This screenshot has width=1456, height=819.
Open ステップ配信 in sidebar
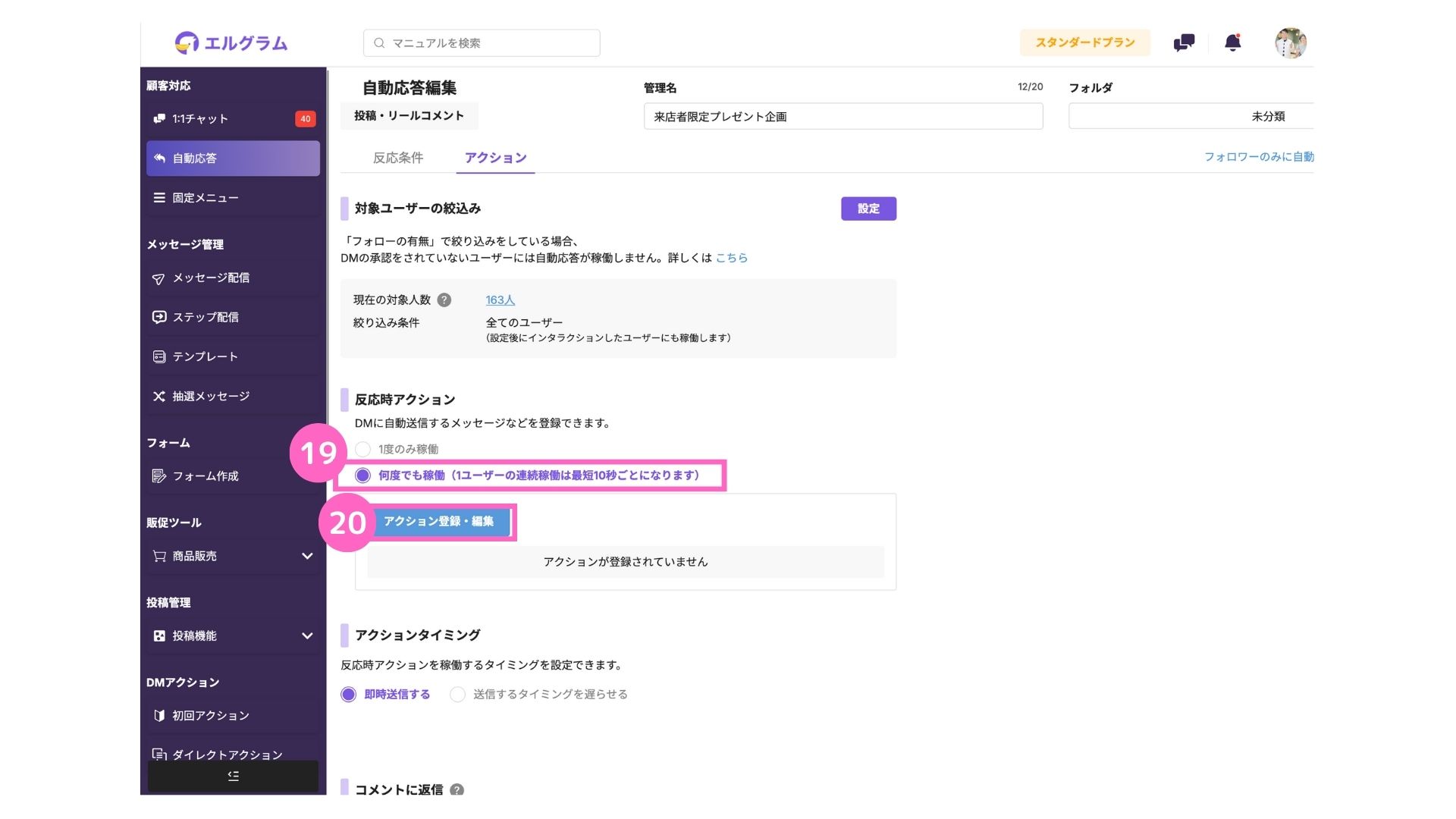(233, 317)
